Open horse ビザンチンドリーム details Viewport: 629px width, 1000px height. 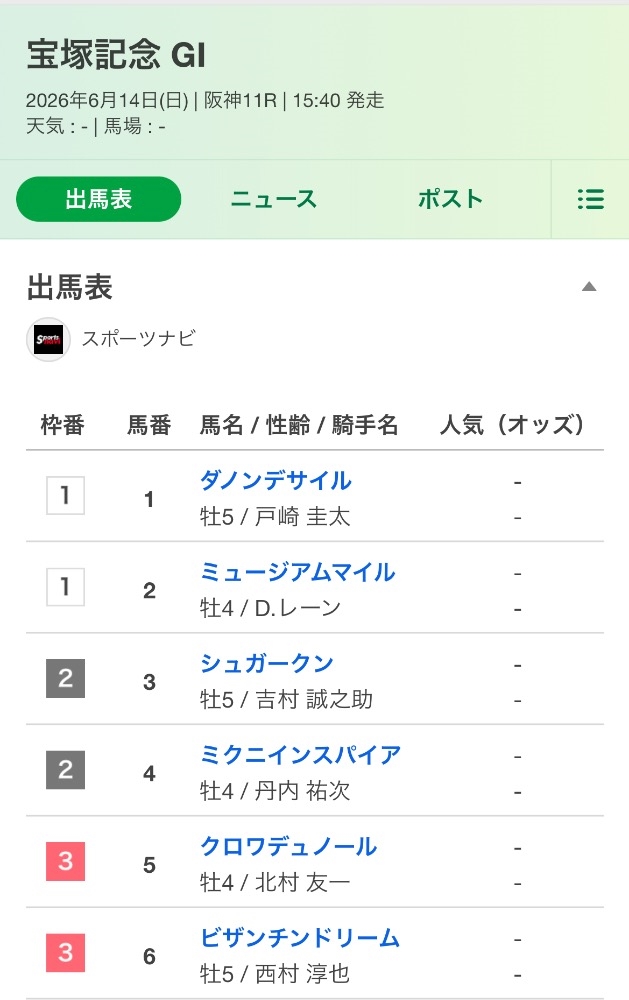pos(300,938)
